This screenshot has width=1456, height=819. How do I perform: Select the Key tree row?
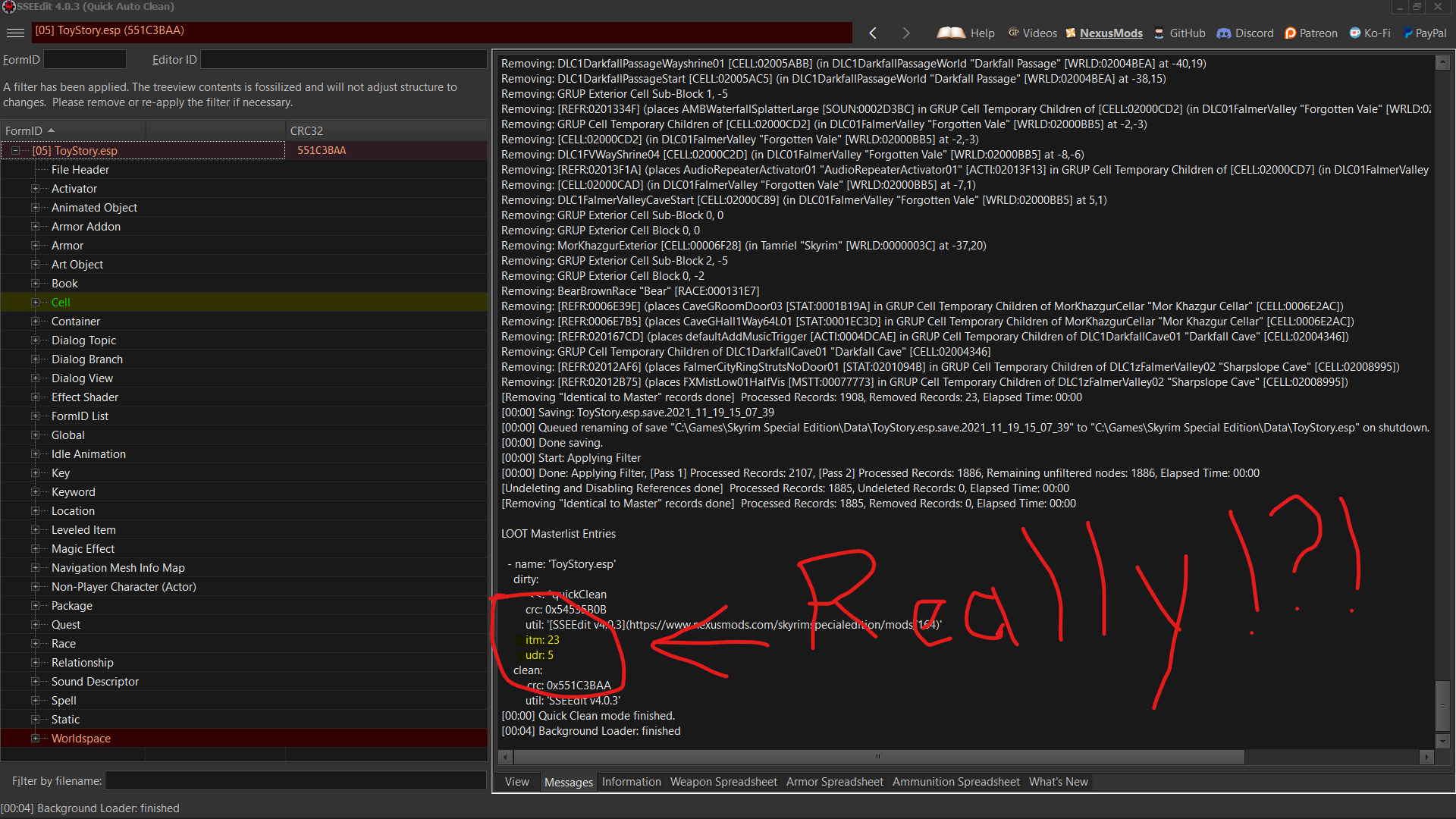(x=244, y=472)
